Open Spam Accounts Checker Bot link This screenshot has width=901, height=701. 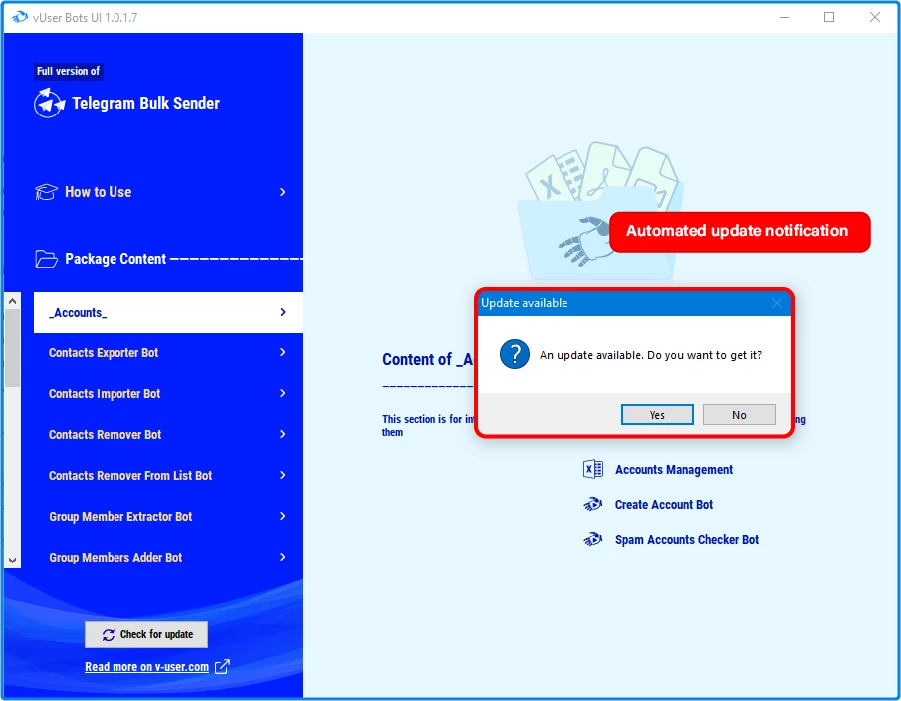[x=687, y=540]
